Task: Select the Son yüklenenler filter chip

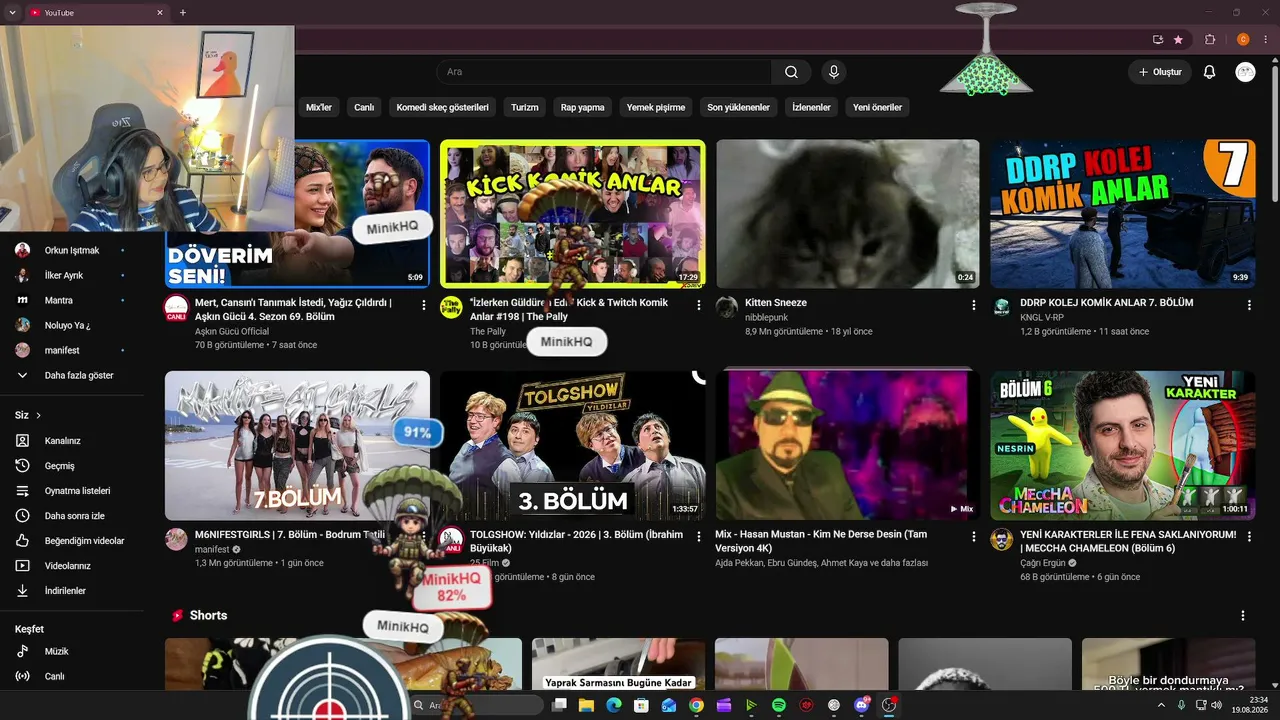Action: (739, 107)
